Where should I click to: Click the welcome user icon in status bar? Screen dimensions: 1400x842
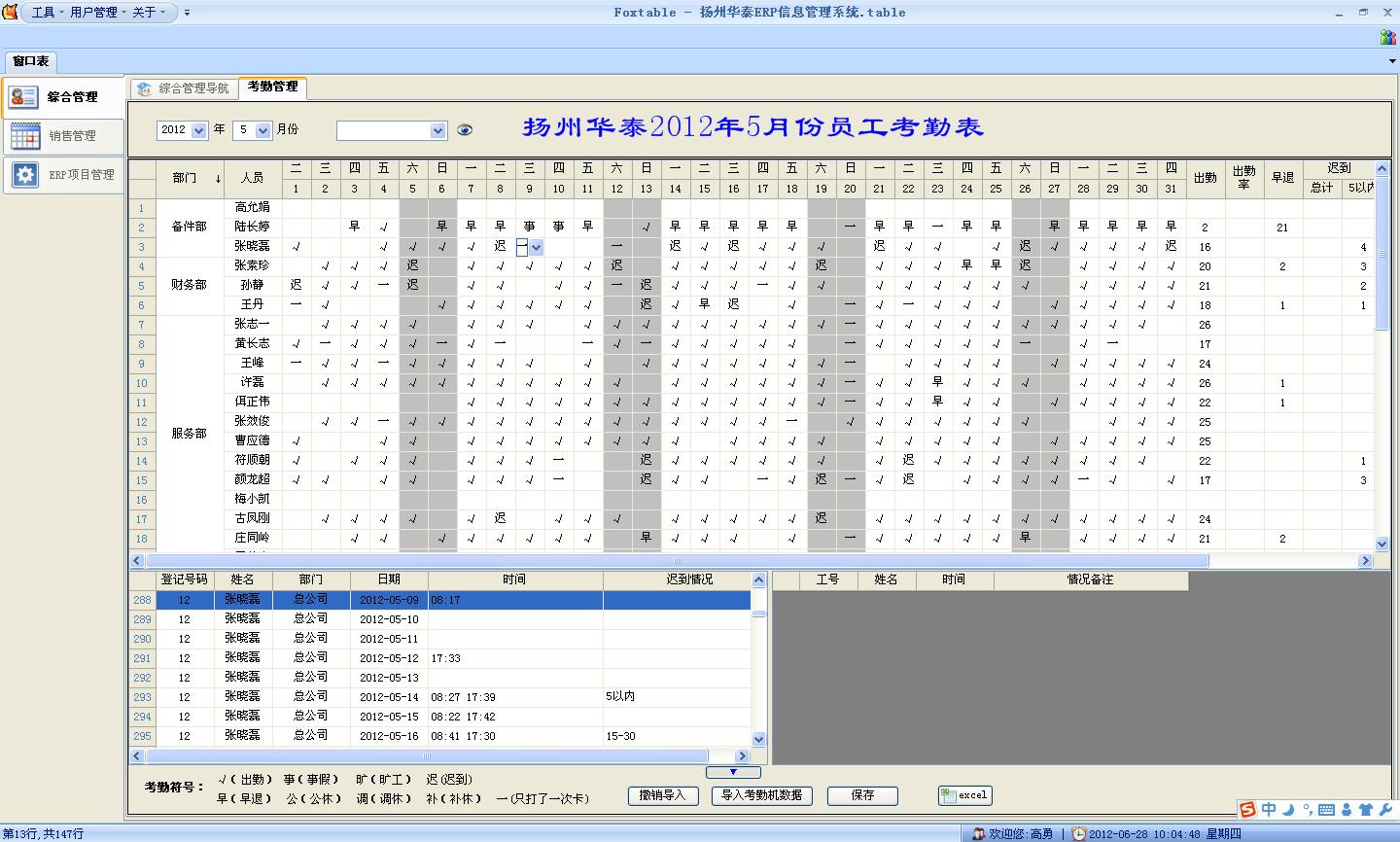coord(978,834)
